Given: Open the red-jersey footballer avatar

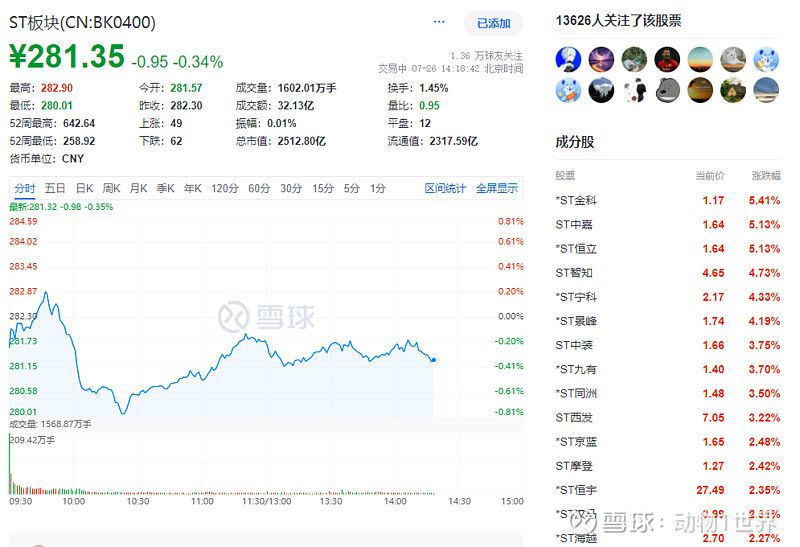Looking at the screenshot, I should (x=667, y=59).
